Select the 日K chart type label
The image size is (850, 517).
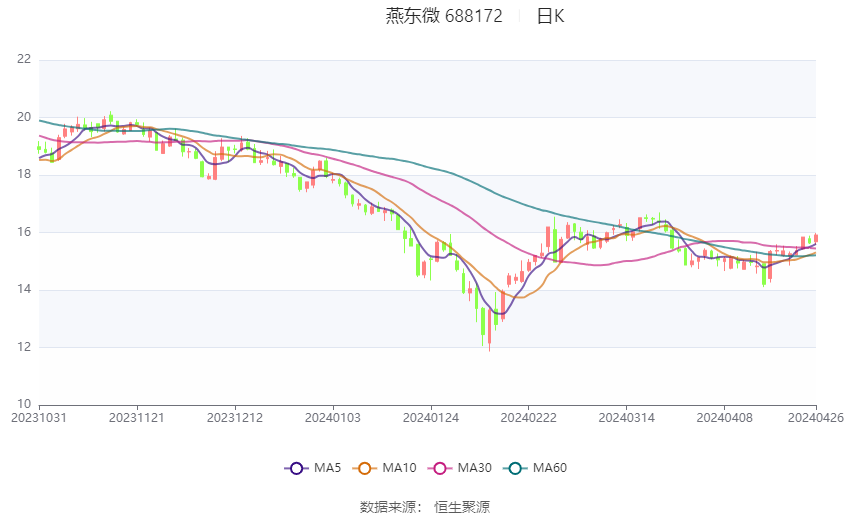pyautogui.click(x=550, y=16)
